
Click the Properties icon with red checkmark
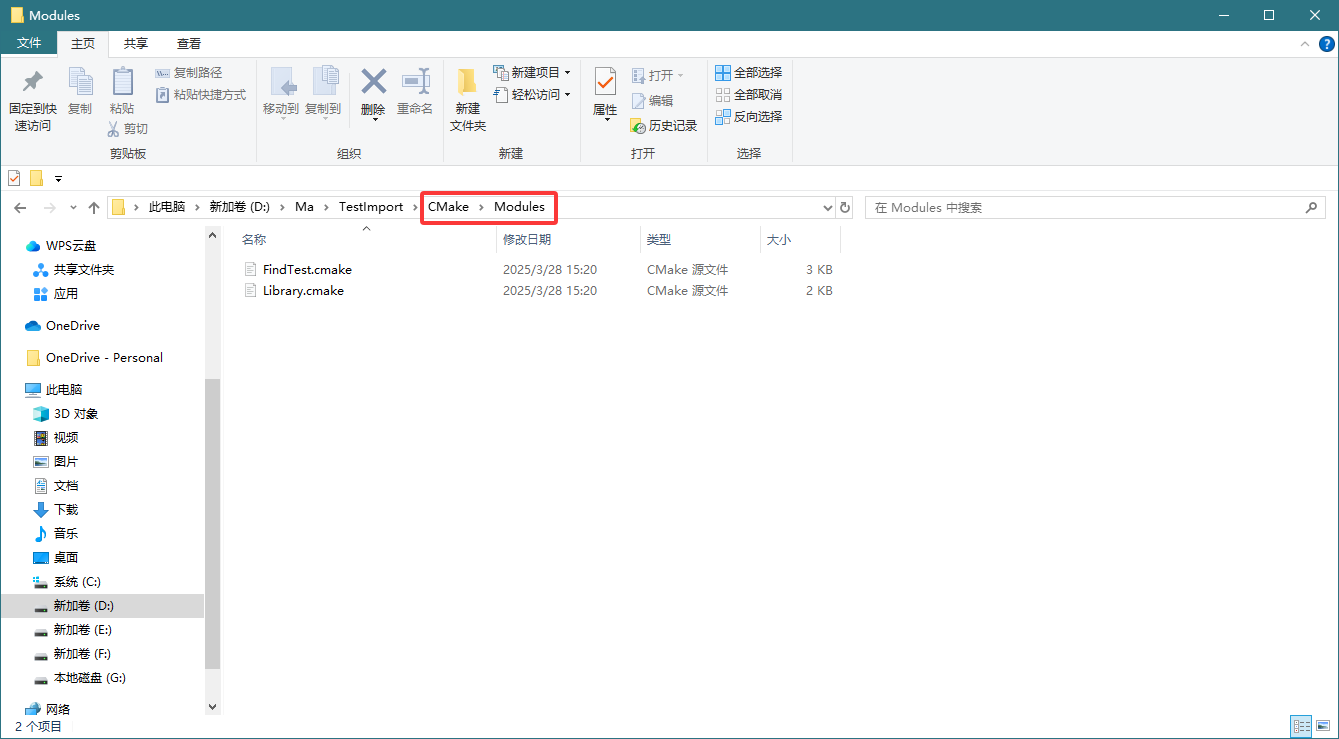point(605,82)
